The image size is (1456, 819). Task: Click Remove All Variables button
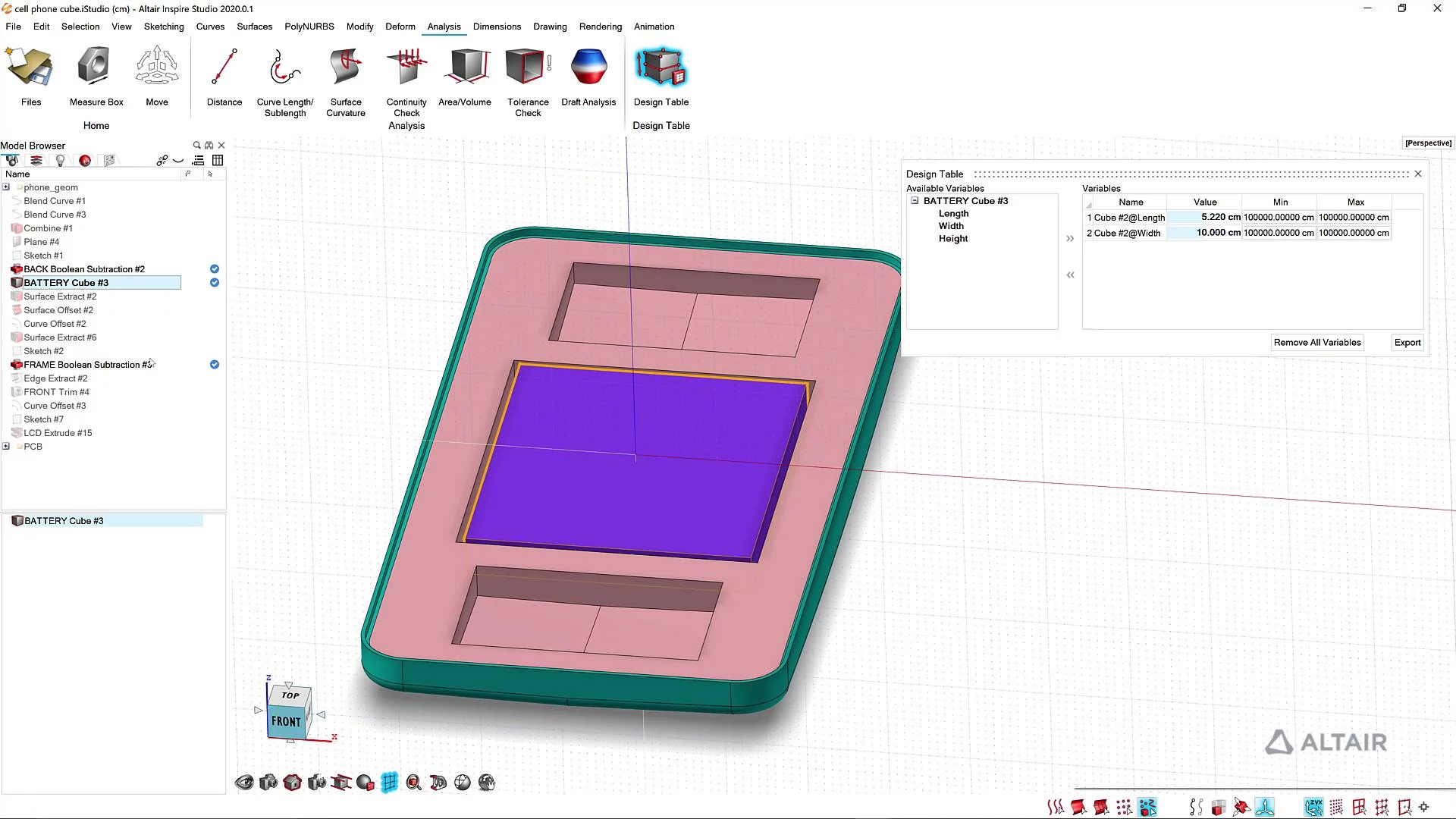pos(1317,342)
